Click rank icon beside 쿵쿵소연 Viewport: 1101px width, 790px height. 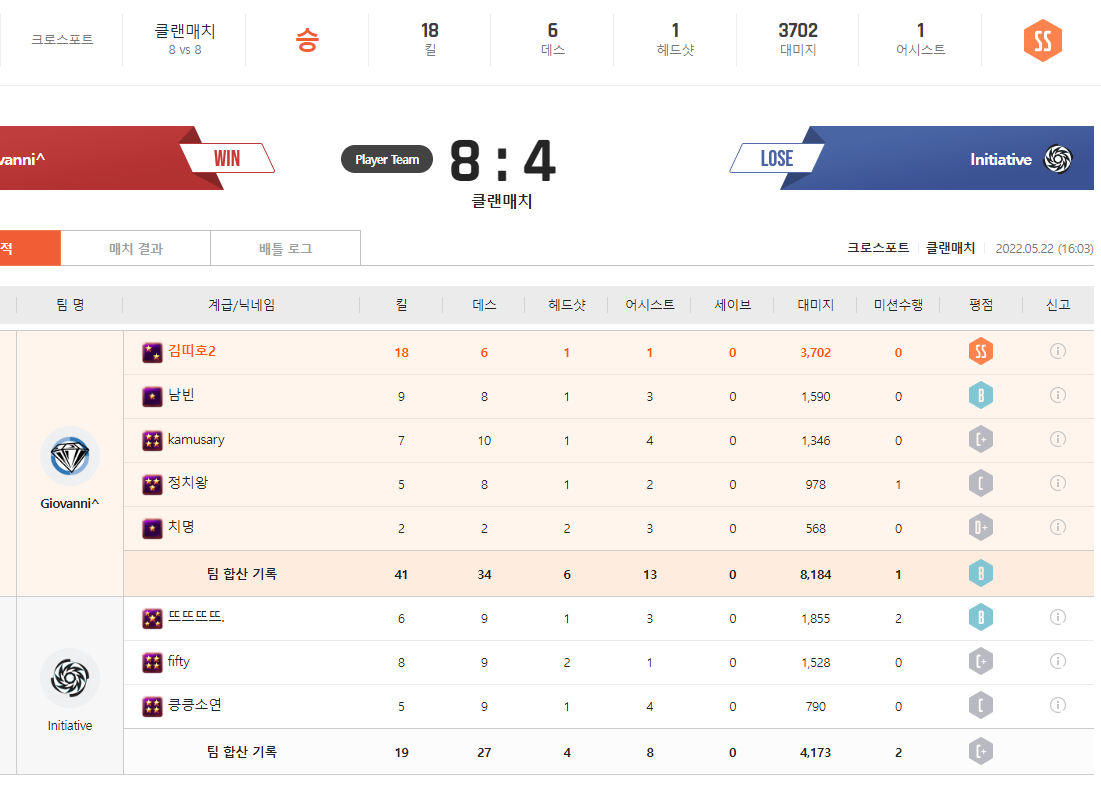(x=152, y=706)
